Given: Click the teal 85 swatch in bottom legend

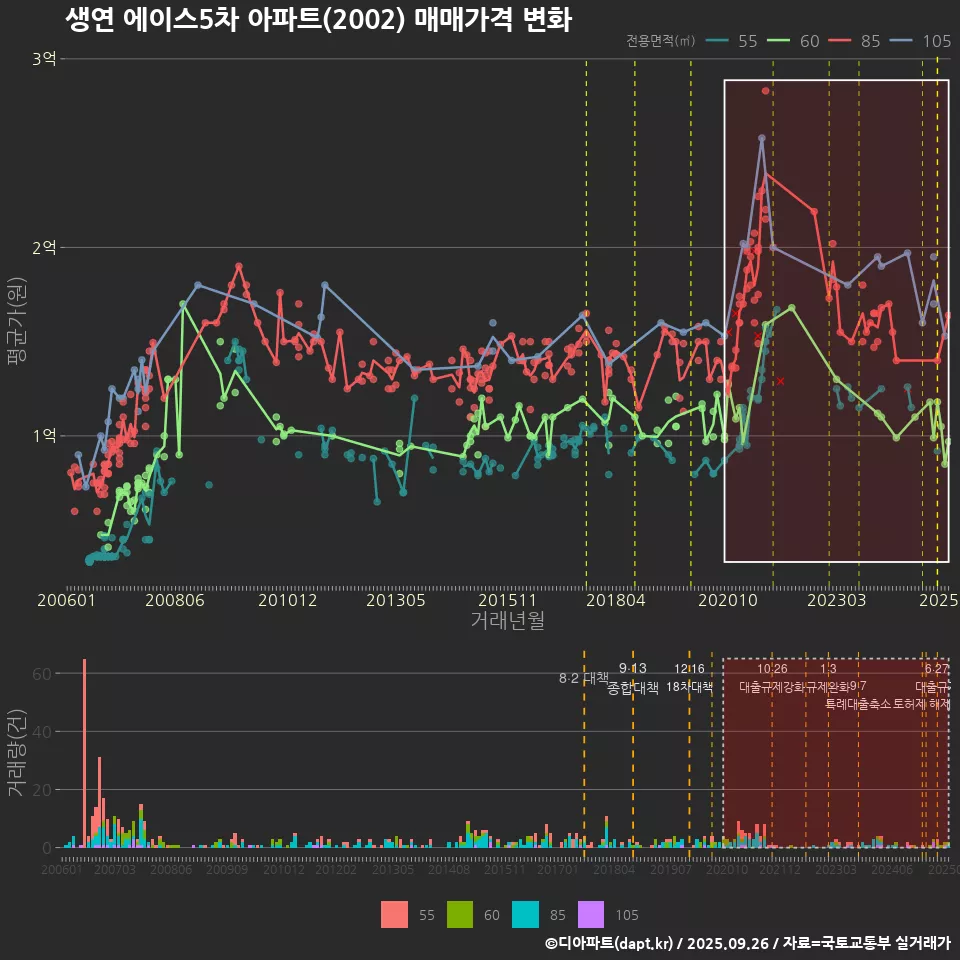Looking at the screenshot, I should 525,914.
